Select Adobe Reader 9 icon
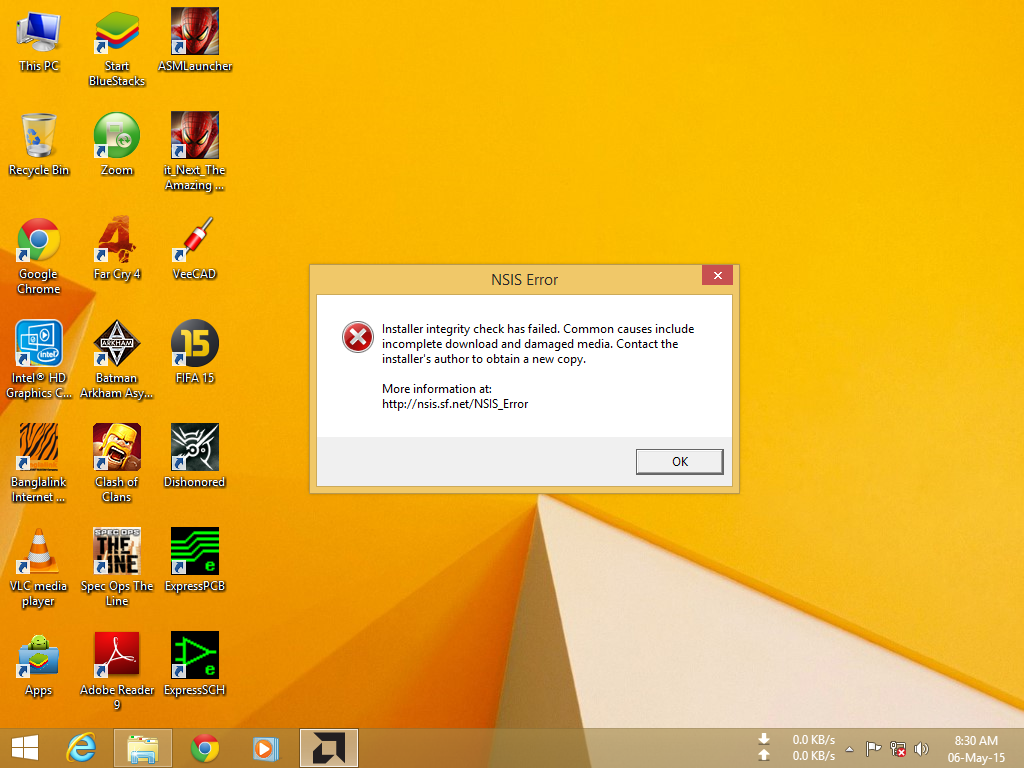This screenshot has height=768, width=1024. tap(117, 671)
